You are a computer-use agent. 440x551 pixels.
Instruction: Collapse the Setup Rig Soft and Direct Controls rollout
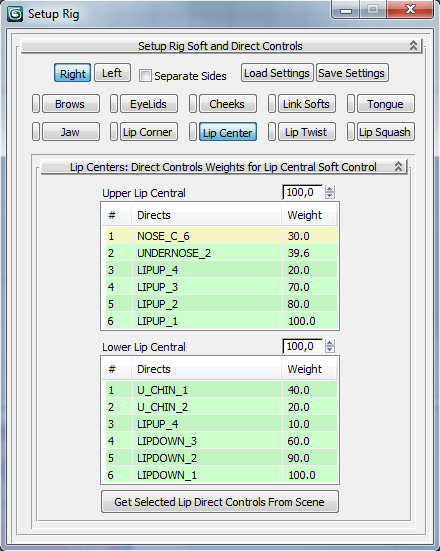coord(413,46)
